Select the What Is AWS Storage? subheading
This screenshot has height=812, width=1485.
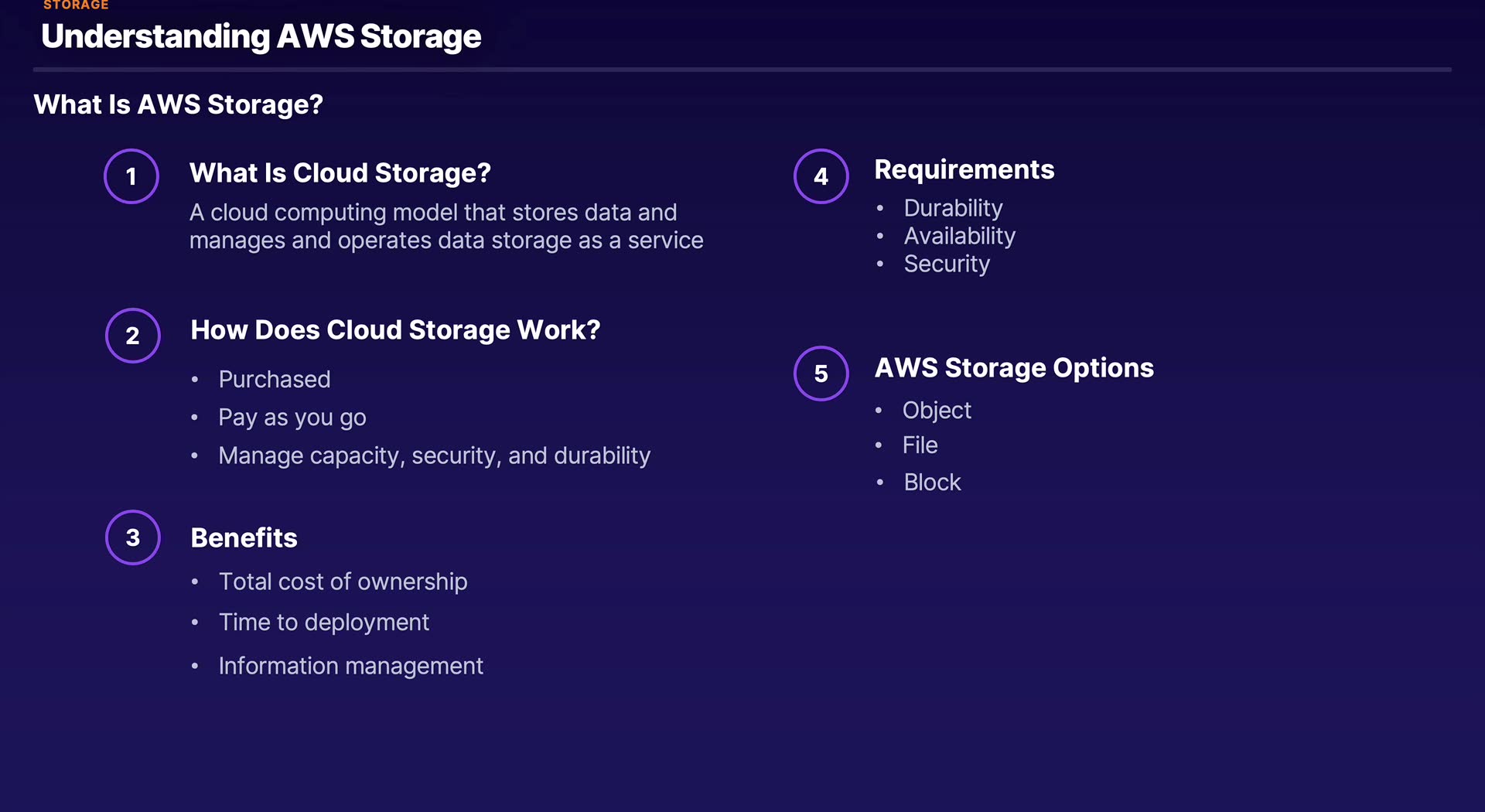click(x=179, y=104)
